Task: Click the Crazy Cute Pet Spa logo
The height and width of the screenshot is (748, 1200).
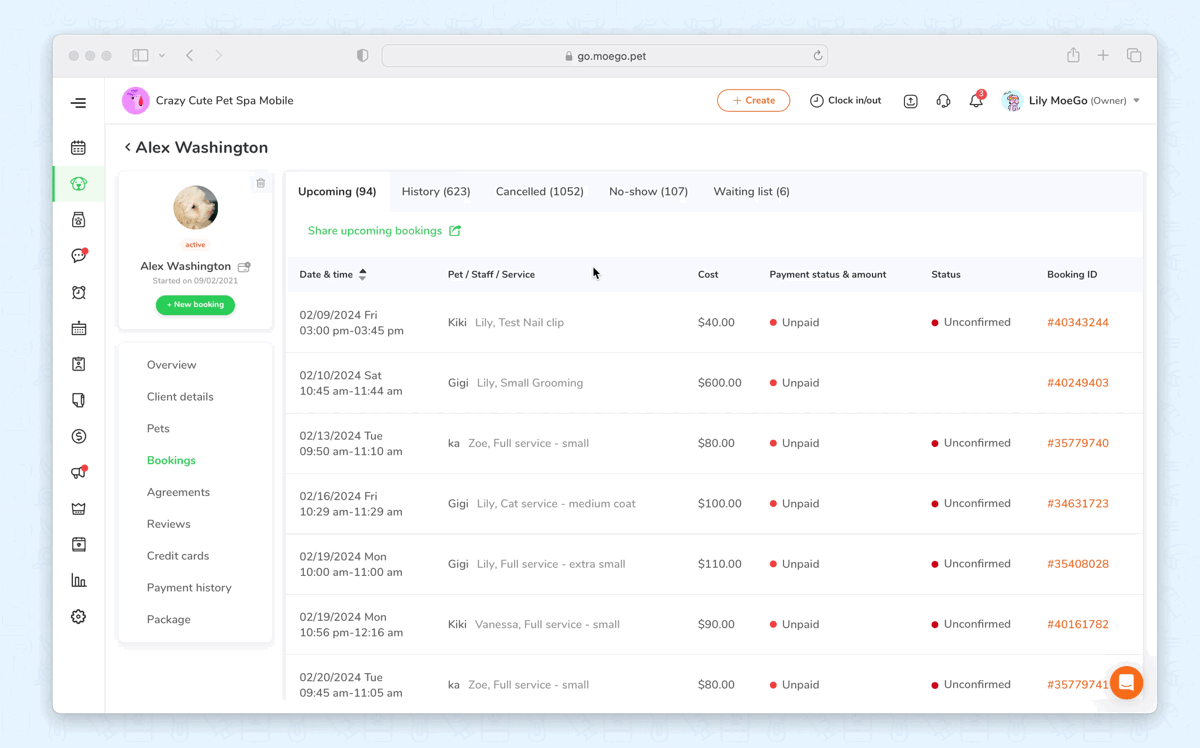Action: pyautogui.click(x=136, y=101)
